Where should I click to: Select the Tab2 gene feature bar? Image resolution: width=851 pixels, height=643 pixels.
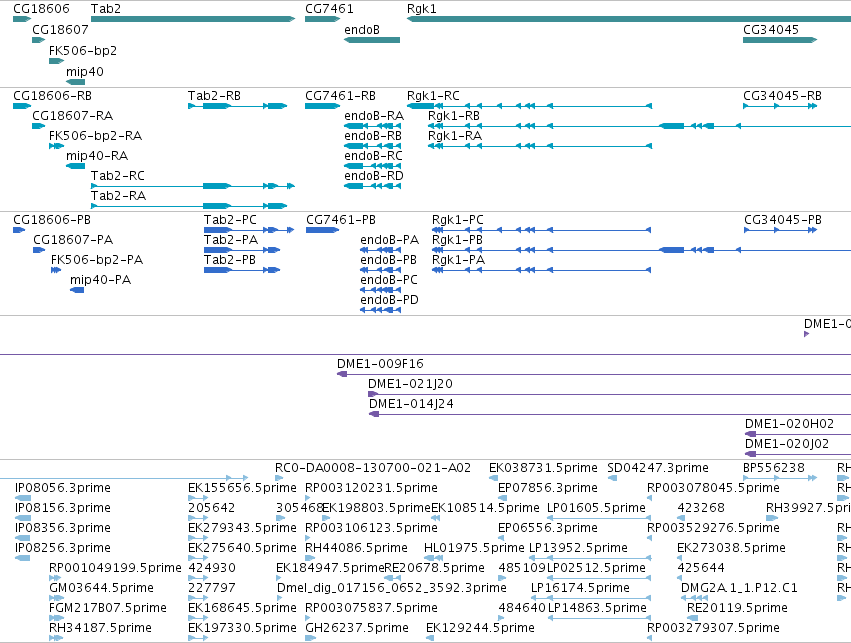193,19
